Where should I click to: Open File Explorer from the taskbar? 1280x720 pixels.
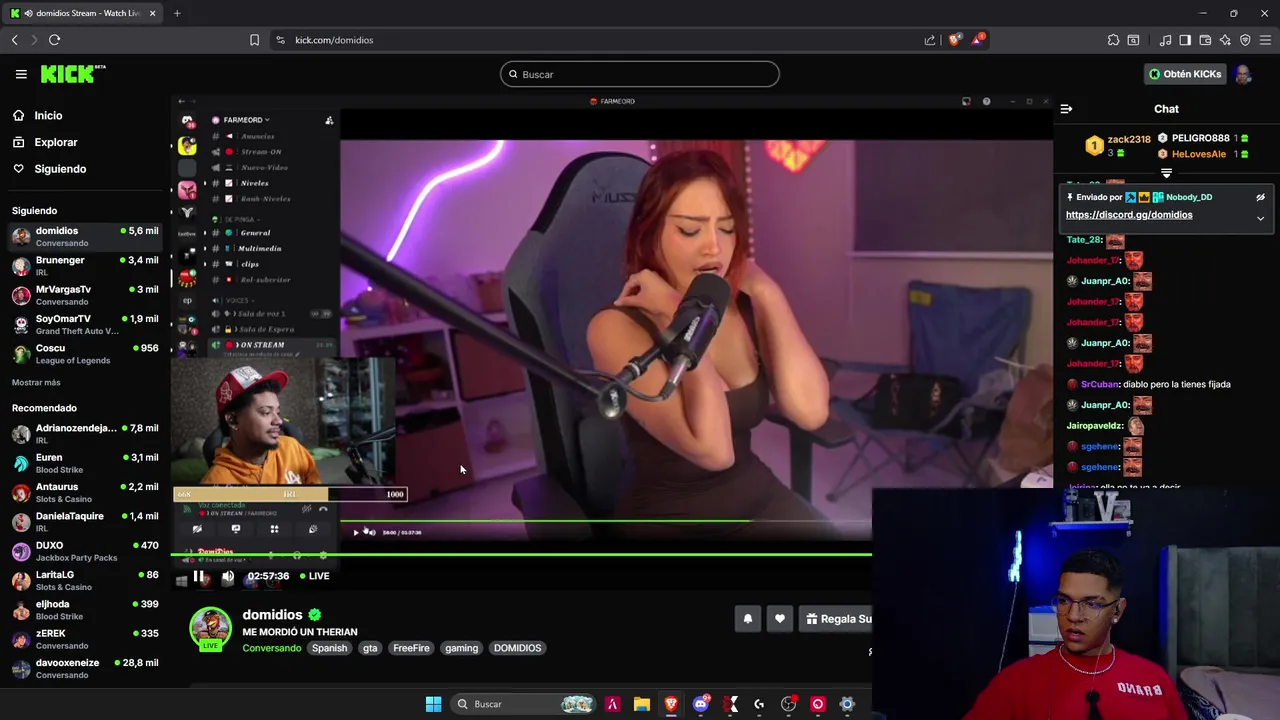642,704
